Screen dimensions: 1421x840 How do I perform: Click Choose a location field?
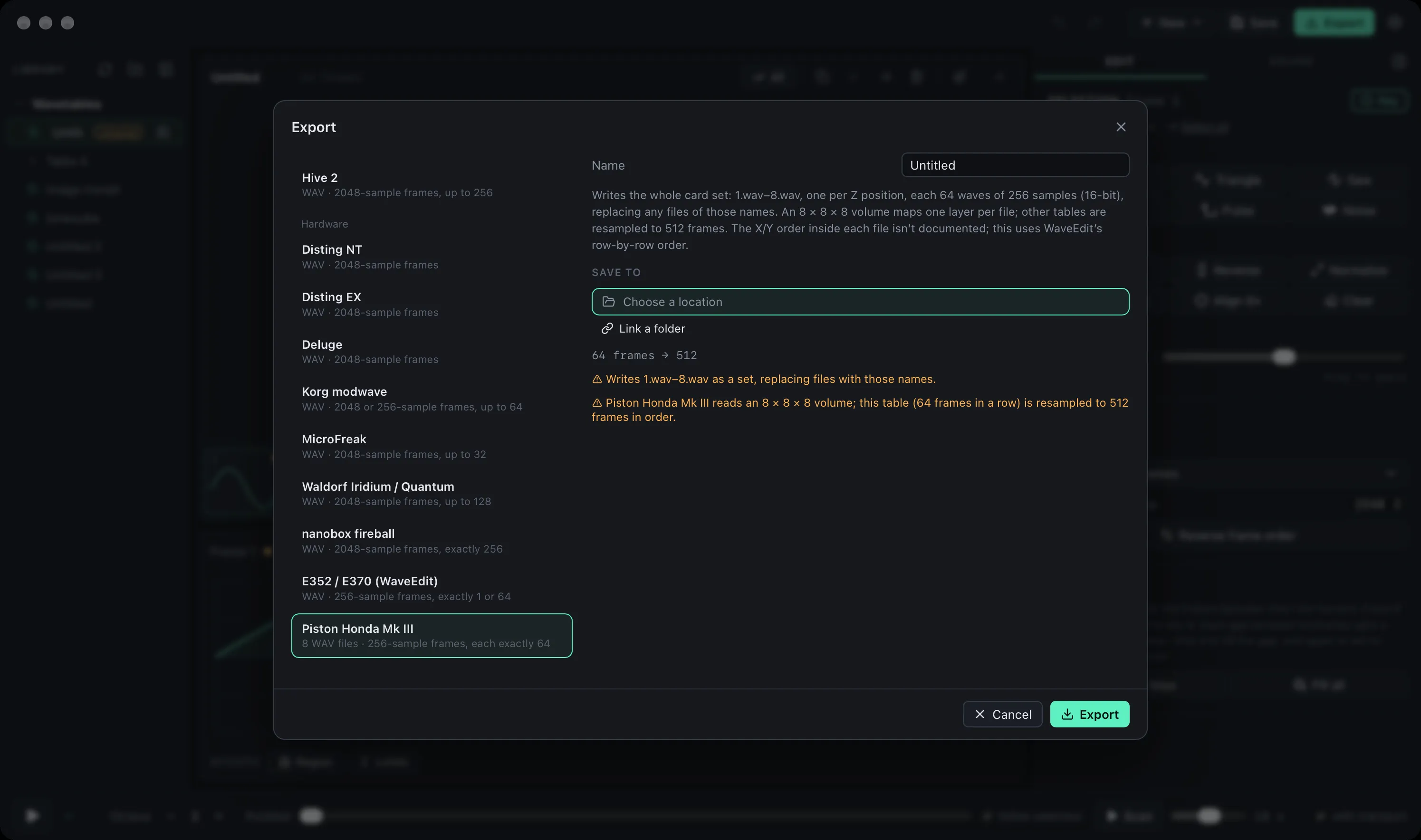(860, 302)
